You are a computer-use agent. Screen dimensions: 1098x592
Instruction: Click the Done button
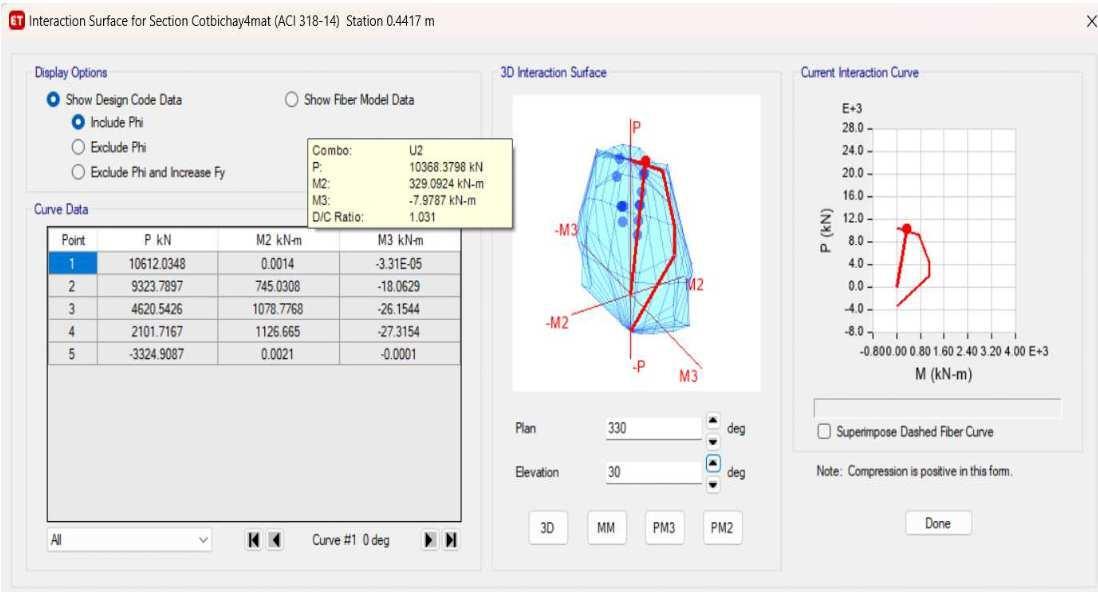[x=938, y=523]
